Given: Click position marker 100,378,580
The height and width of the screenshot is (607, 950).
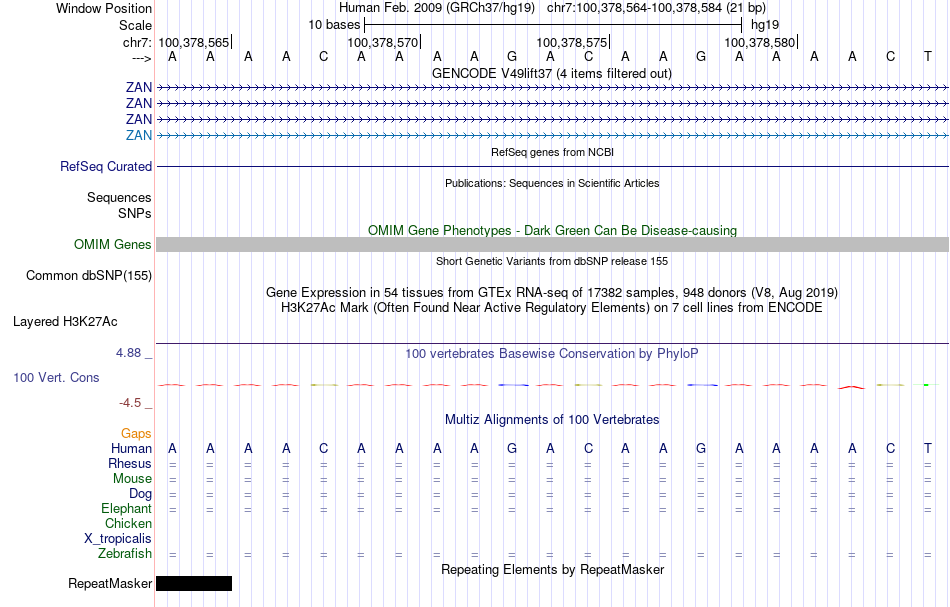Looking at the screenshot, I should pyautogui.click(x=760, y=42).
